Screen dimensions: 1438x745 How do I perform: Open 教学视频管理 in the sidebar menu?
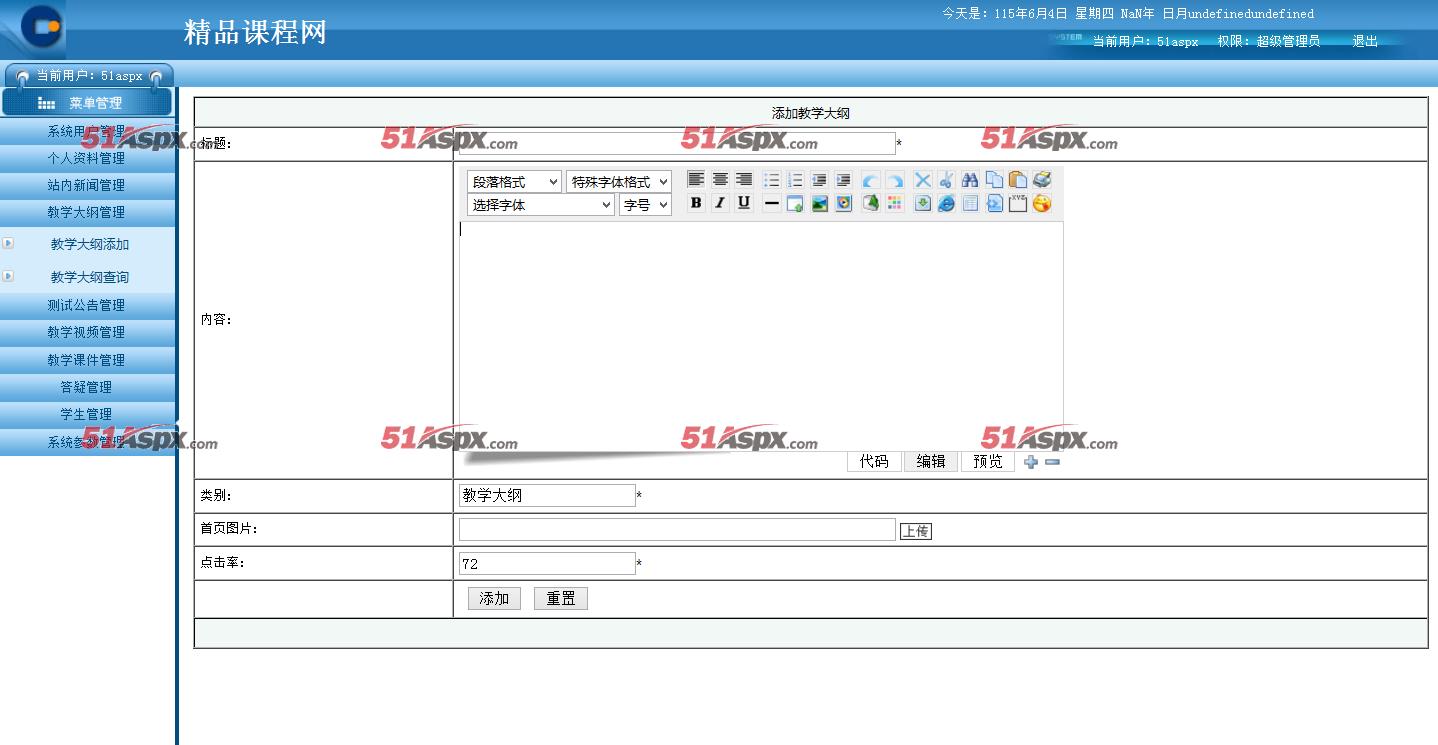pyautogui.click(x=86, y=332)
